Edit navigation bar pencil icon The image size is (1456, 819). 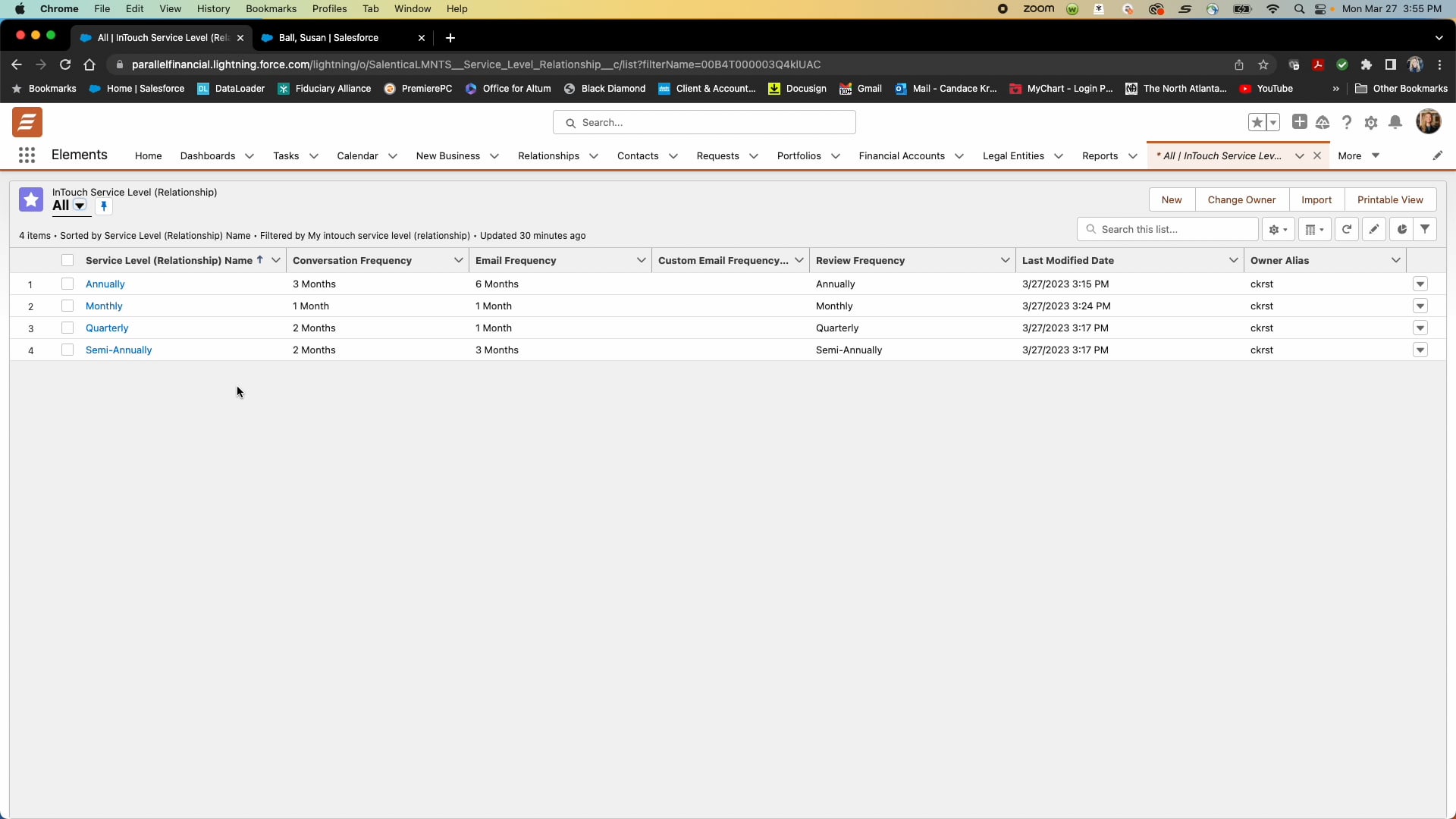point(1437,155)
